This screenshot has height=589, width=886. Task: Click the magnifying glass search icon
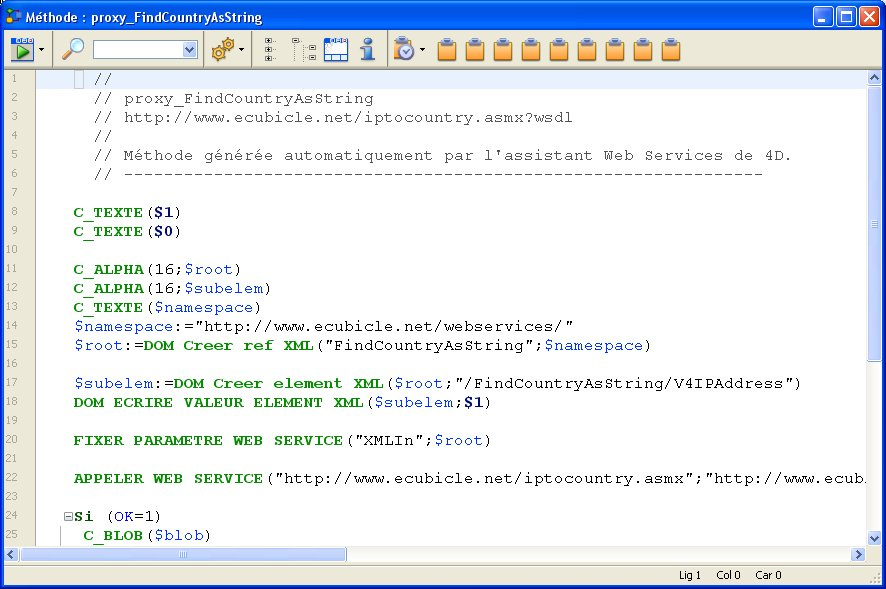pyautogui.click(x=74, y=49)
